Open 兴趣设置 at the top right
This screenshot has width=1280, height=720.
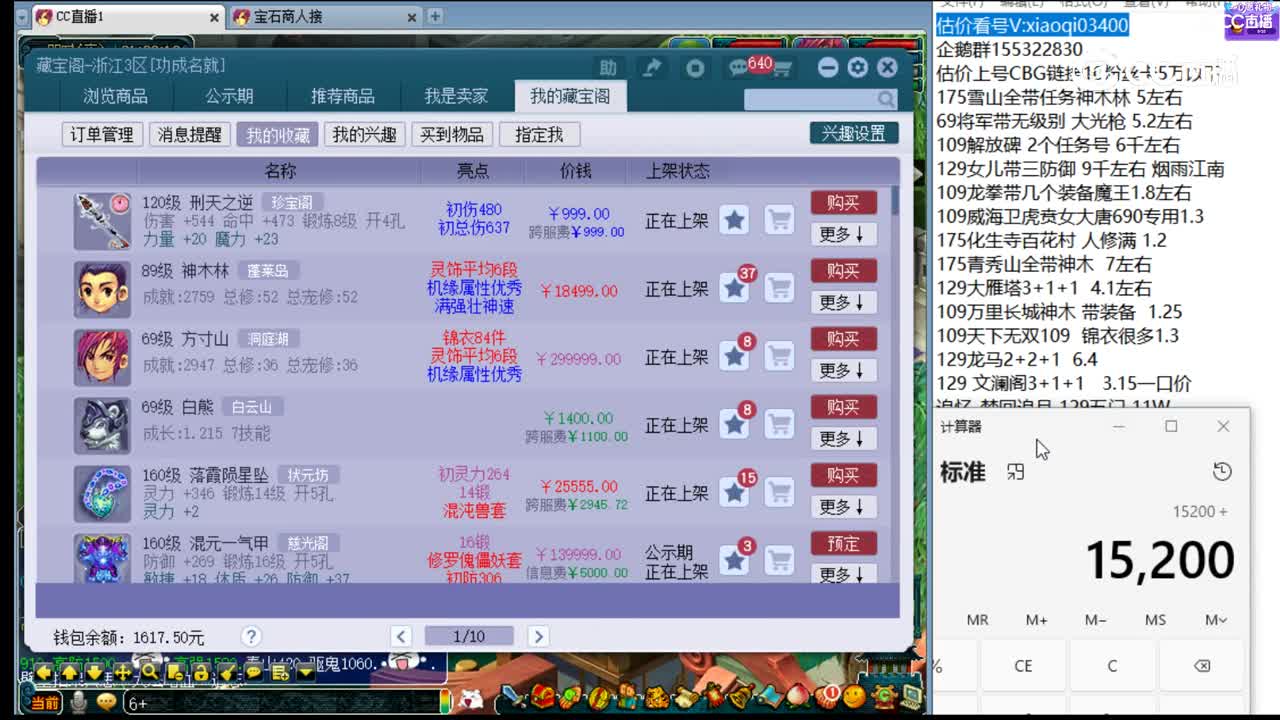pyautogui.click(x=855, y=132)
